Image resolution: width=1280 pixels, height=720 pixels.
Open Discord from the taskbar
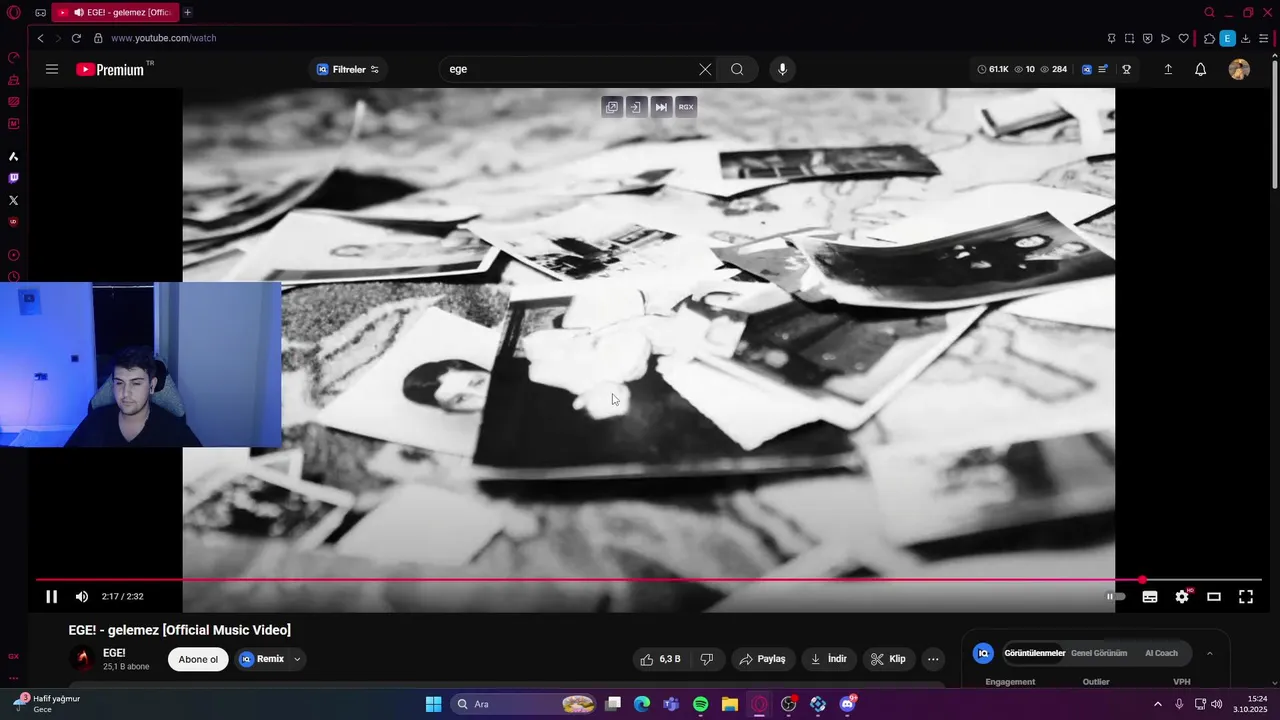(x=848, y=704)
